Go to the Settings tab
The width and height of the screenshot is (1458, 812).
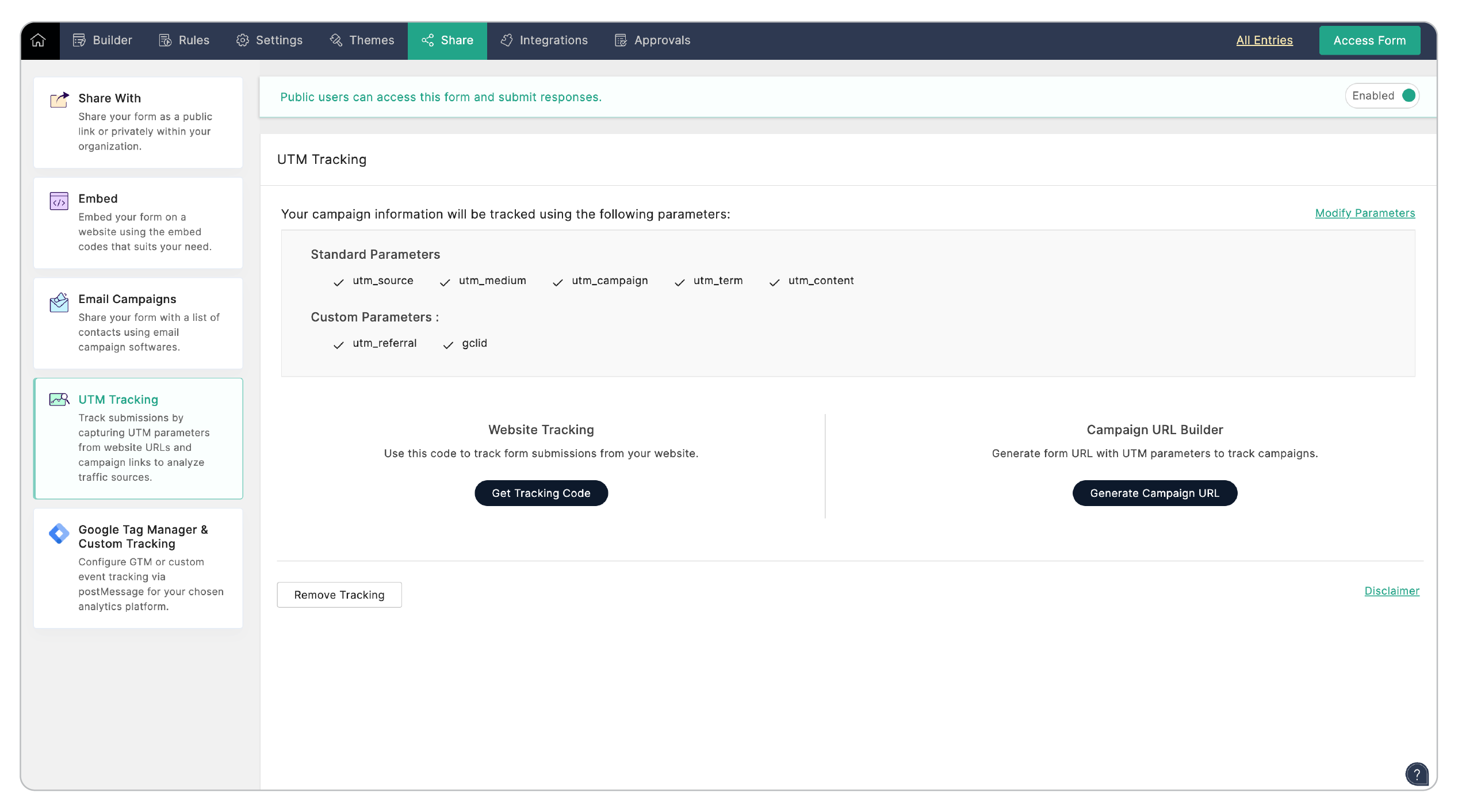(269, 40)
